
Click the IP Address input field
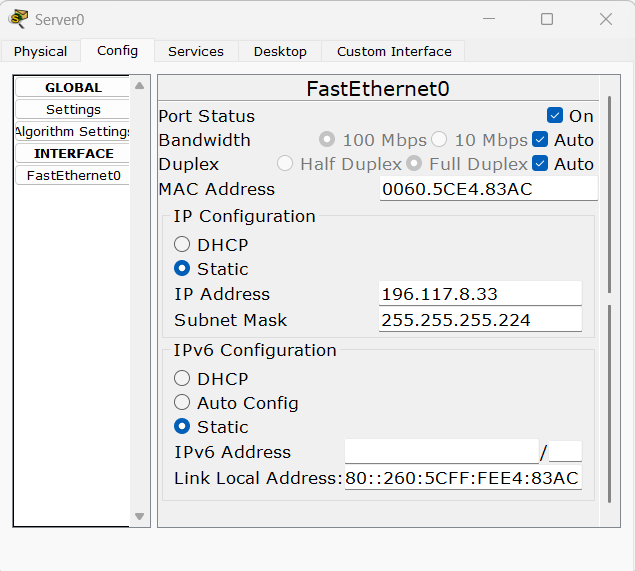pos(480,294)
